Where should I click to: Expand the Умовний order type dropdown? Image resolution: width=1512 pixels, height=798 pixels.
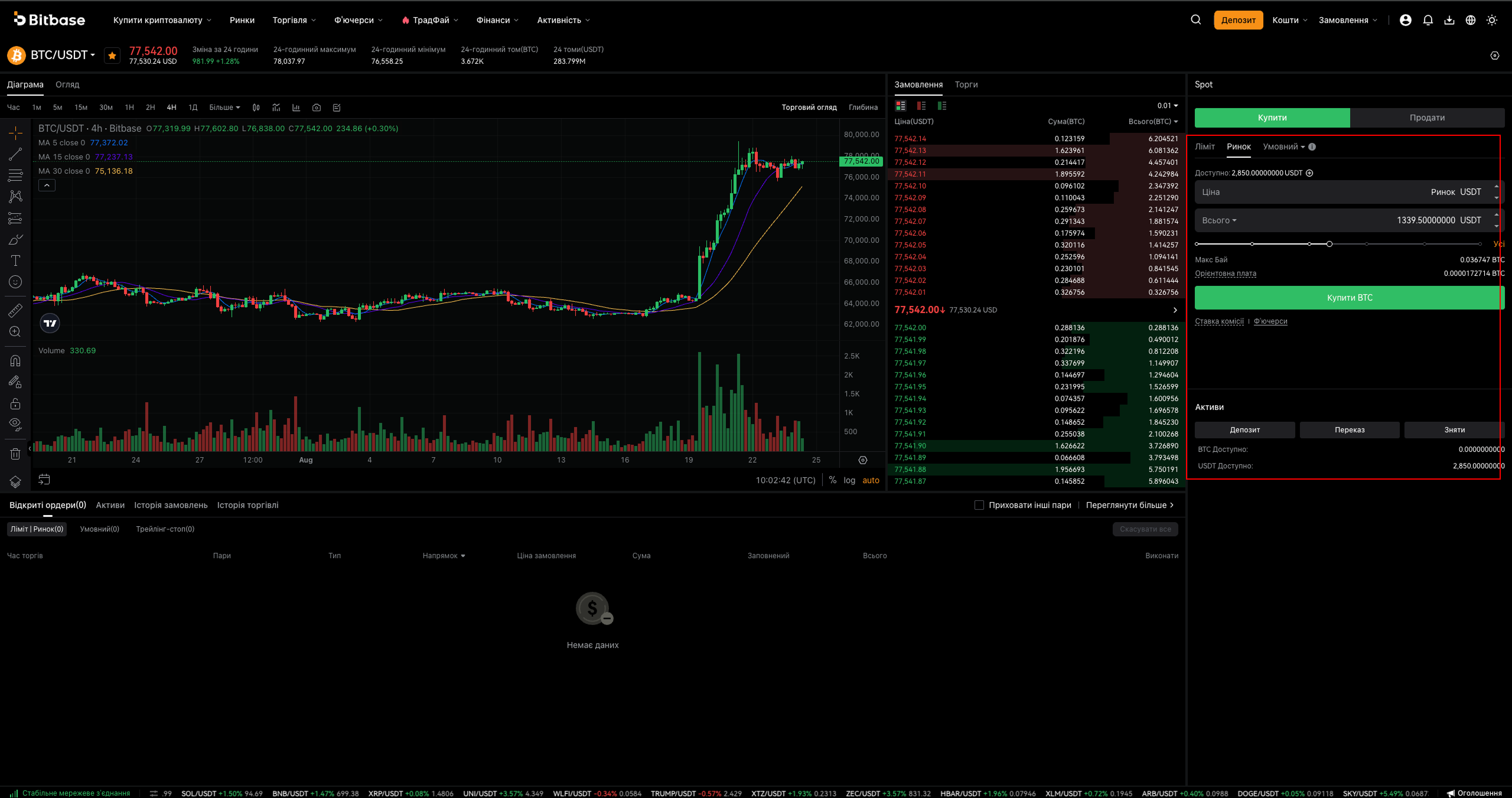[1283, 146]
